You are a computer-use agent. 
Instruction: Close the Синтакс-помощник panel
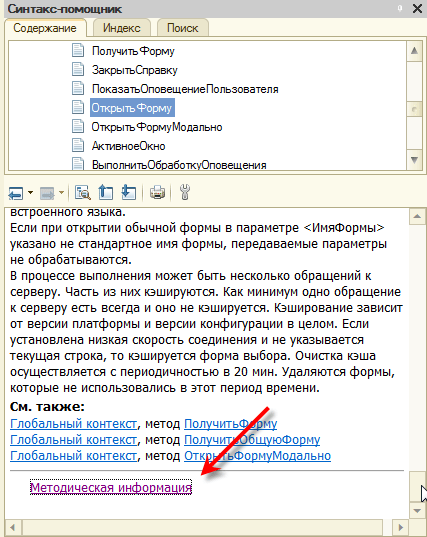[x=417, y=9]
